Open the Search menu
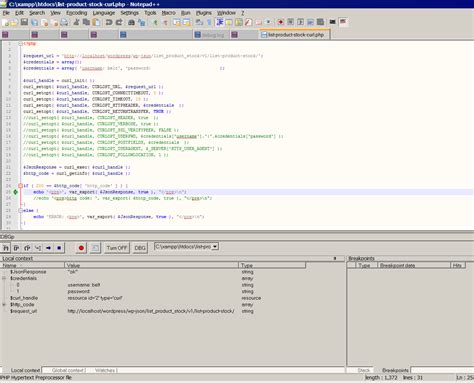 (x=37, y=13)
